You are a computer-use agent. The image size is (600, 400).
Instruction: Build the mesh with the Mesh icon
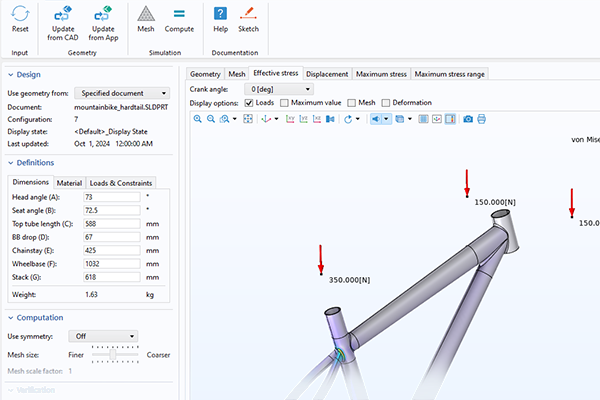[146, 15]
